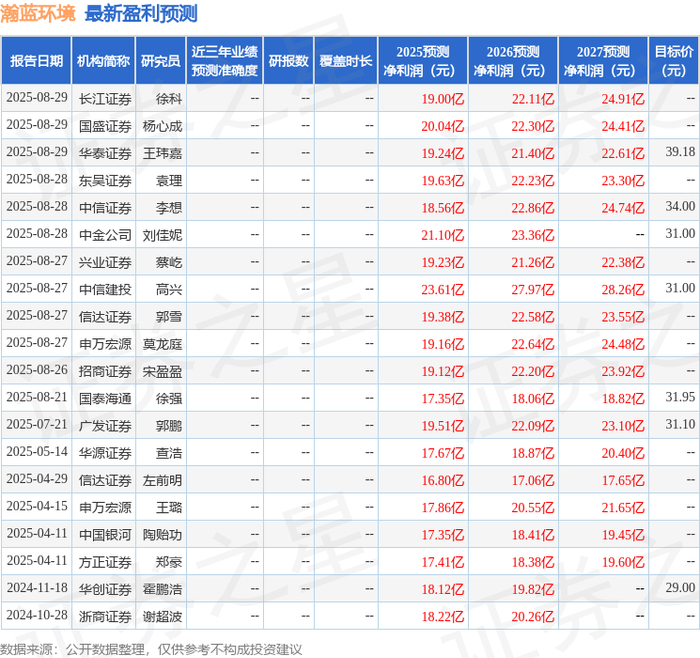Screen dimensions: 700x658
Task: Click the 机构简称 column header
Action: [103, 61]
